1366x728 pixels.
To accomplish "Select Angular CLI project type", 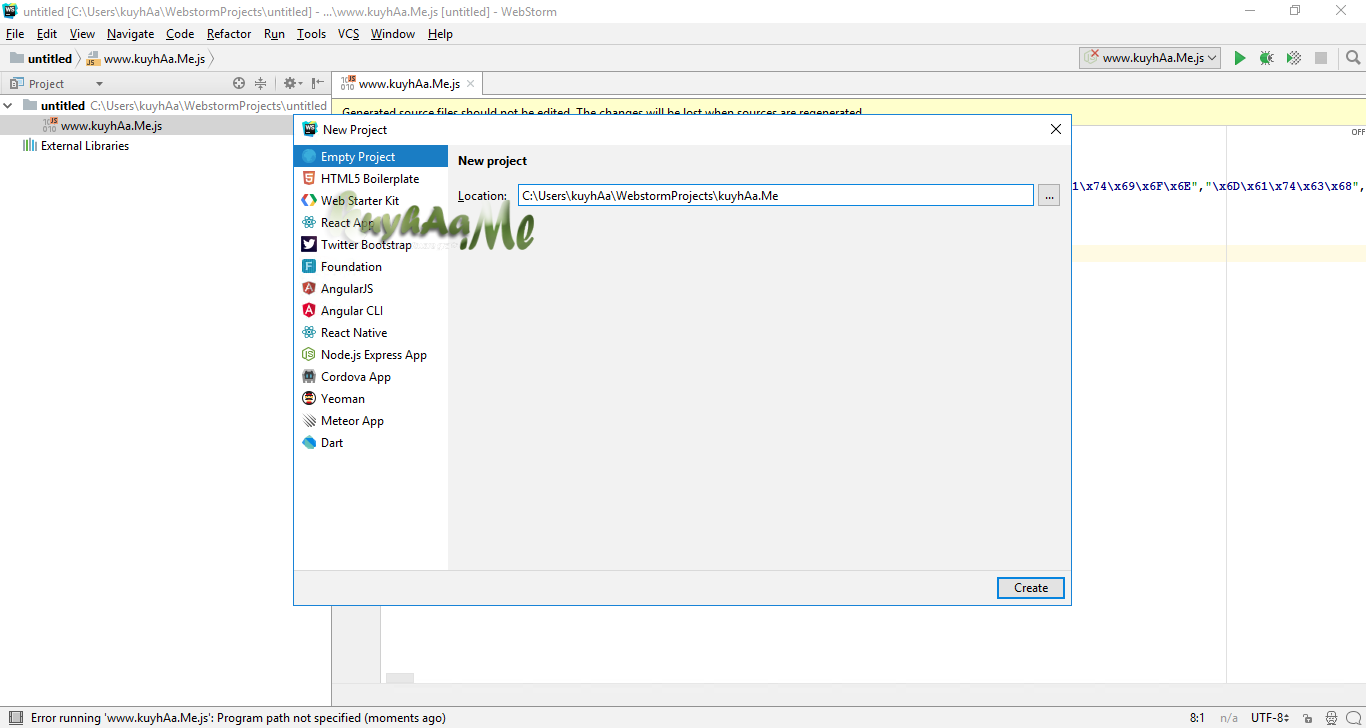I will (370, 311).
